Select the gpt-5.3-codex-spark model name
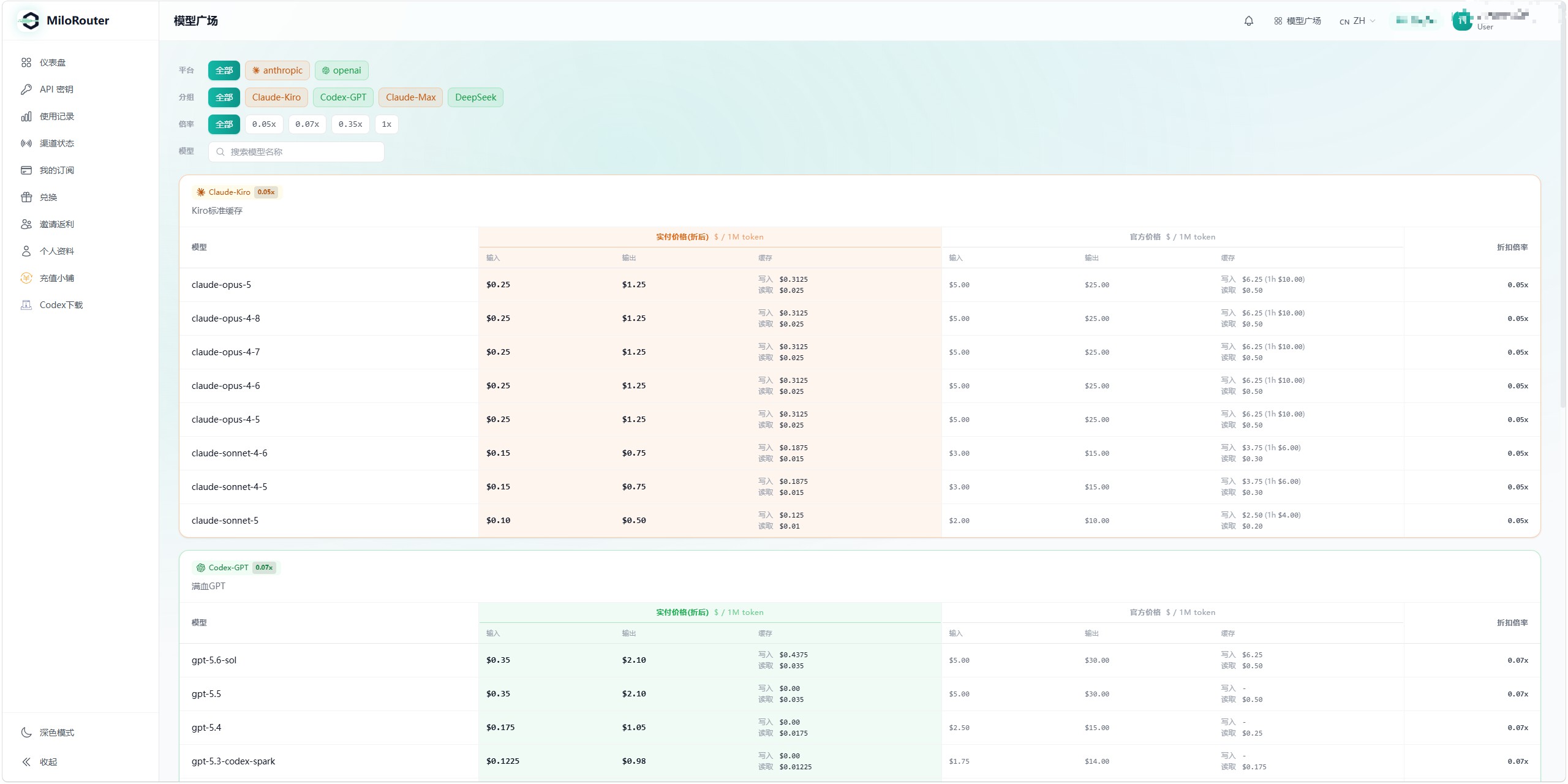 (x=233, y=761)
